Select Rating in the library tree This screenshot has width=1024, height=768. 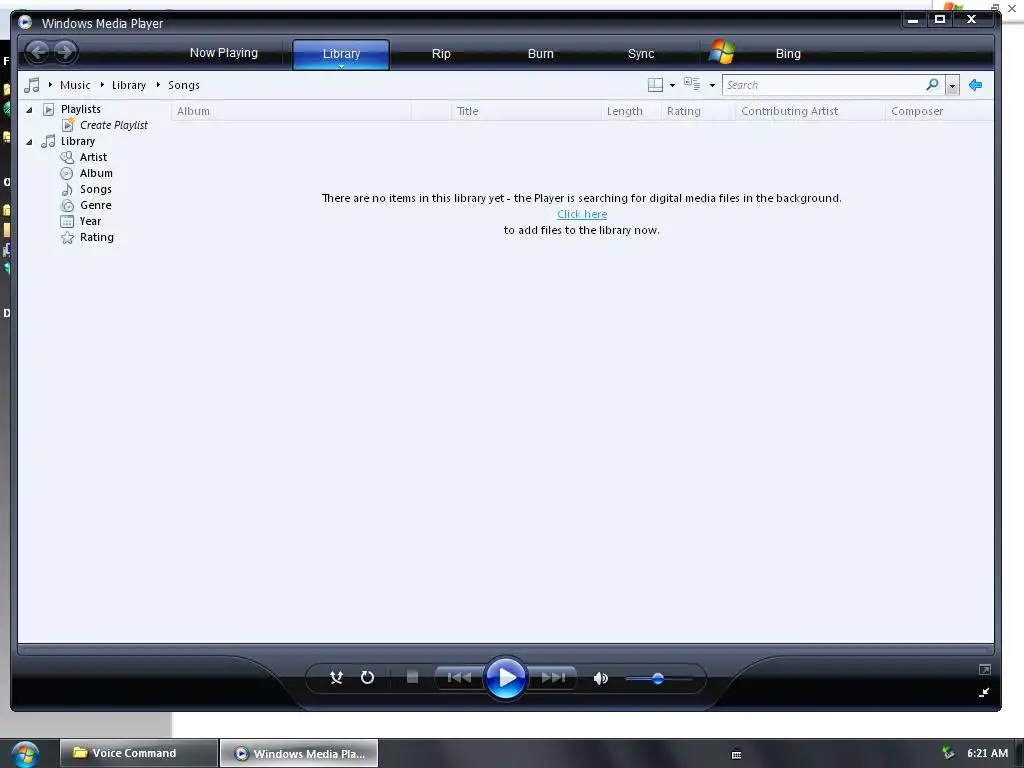pyautogui.click(x=97, y=237)
